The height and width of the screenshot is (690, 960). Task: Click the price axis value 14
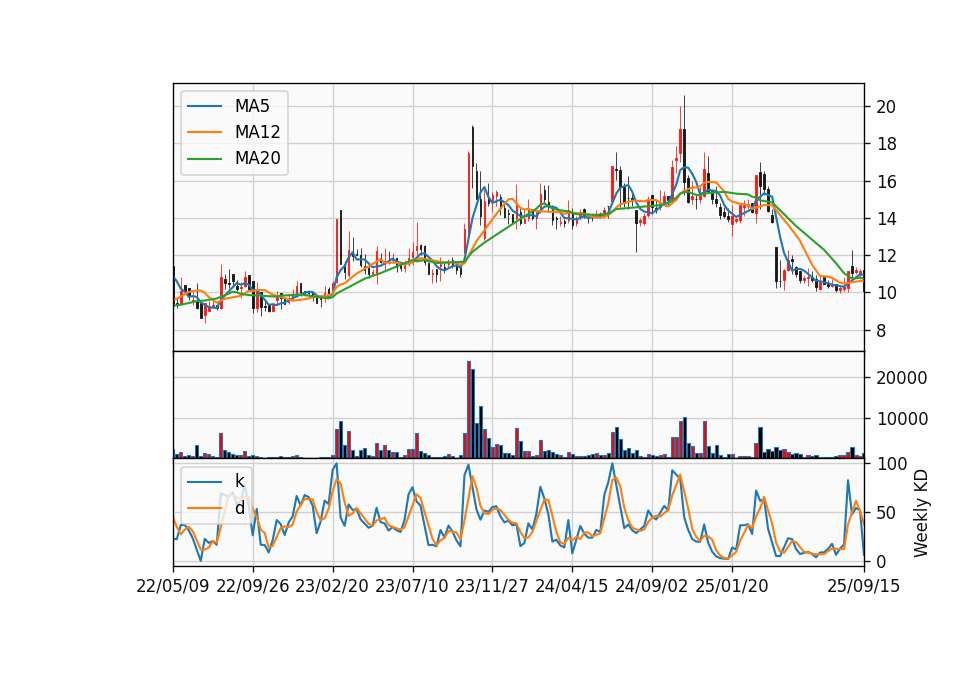[886, 219]
